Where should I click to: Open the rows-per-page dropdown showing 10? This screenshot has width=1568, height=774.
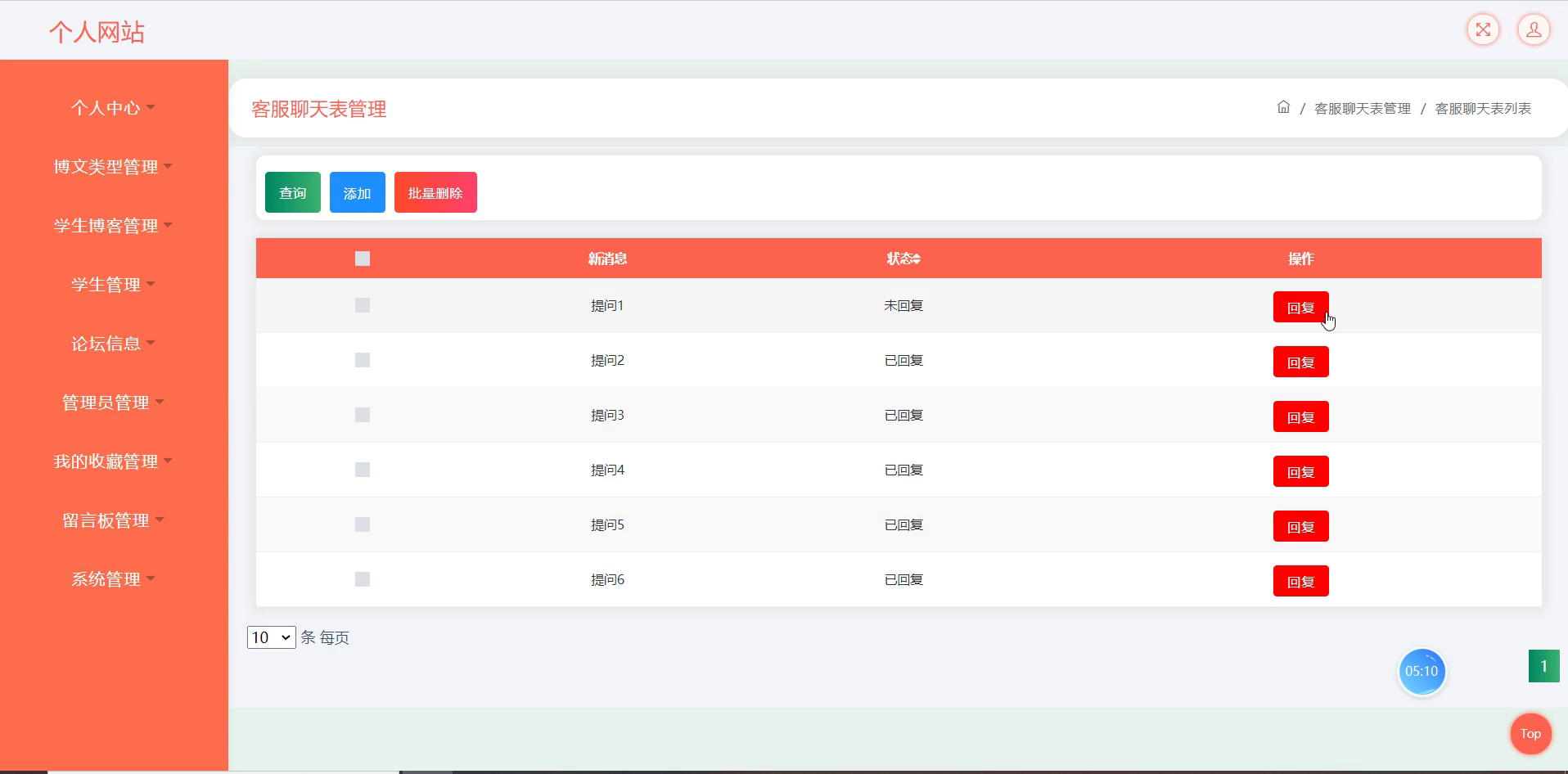point(271,637)
